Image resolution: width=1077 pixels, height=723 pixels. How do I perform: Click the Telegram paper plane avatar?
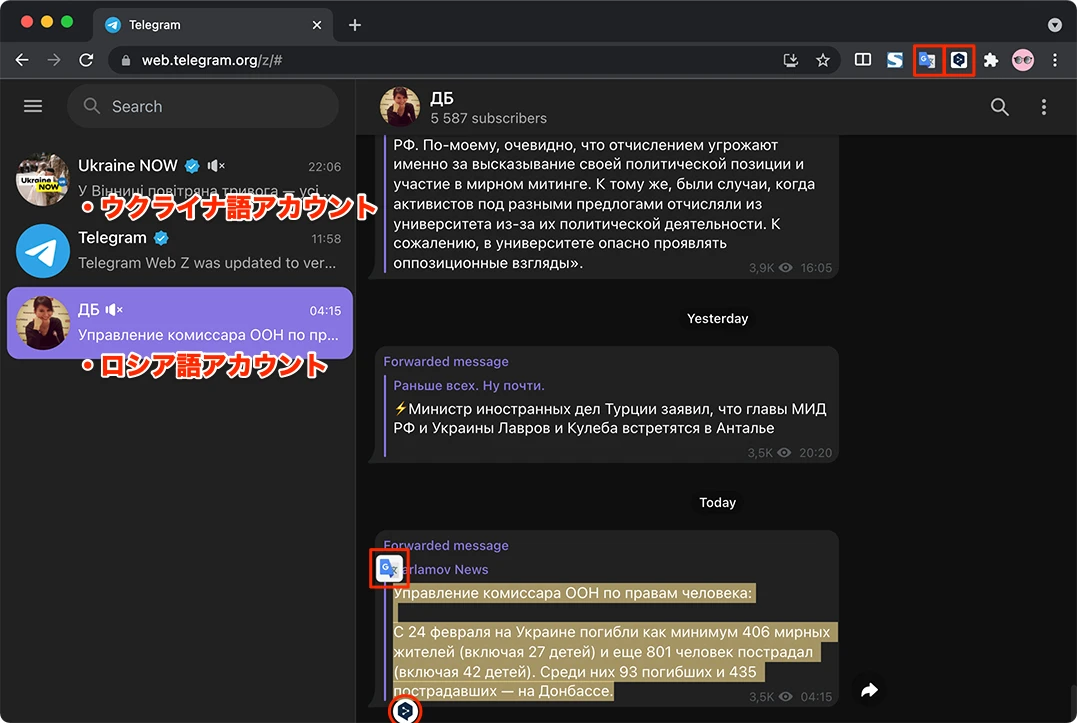tap(43, 251)
